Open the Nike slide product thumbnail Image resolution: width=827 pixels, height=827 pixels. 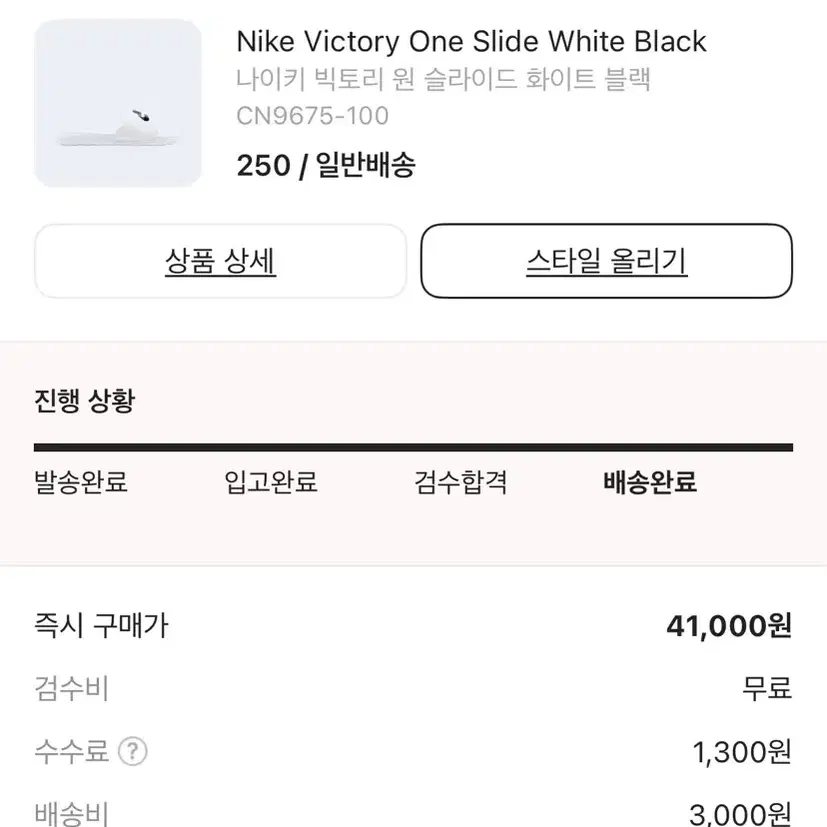(118, 103)
